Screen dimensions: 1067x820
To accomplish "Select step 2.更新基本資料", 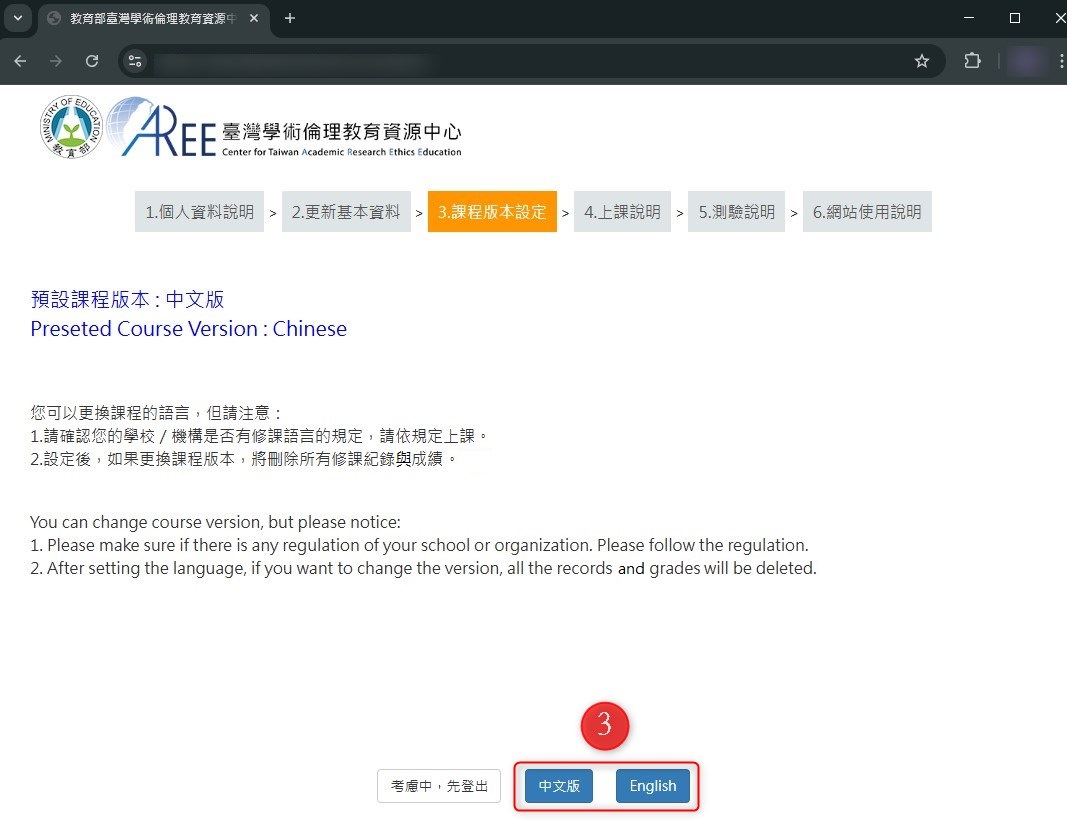I will (346, 212).
